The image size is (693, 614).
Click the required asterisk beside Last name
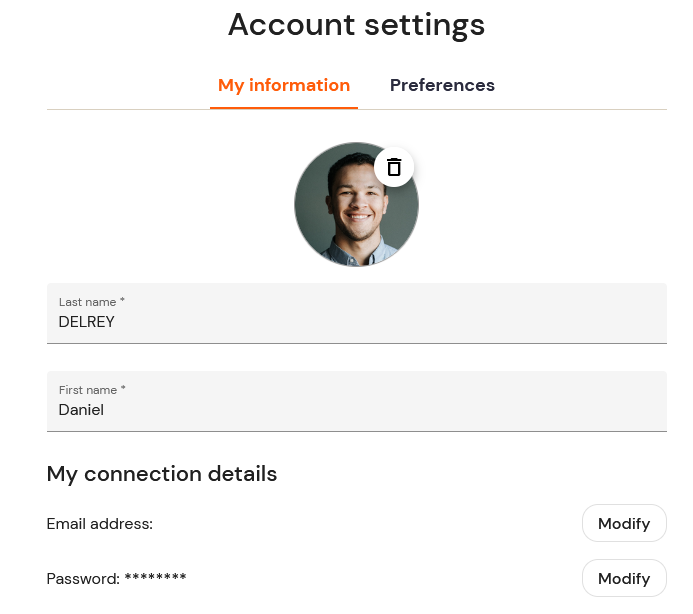(122, 300)
